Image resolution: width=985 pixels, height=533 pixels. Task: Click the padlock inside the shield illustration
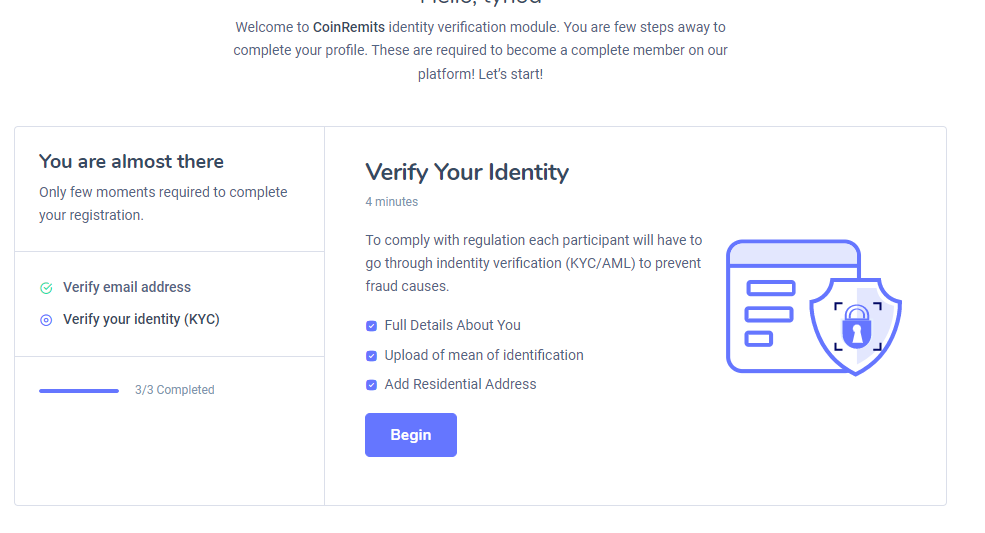[856, 328]
